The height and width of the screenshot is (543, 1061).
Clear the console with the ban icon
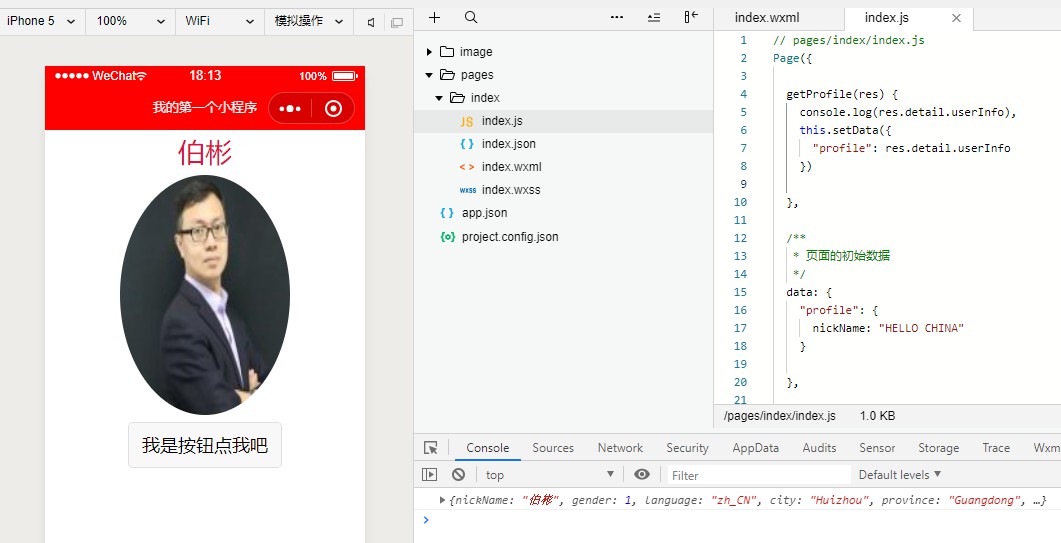point(458,475)
